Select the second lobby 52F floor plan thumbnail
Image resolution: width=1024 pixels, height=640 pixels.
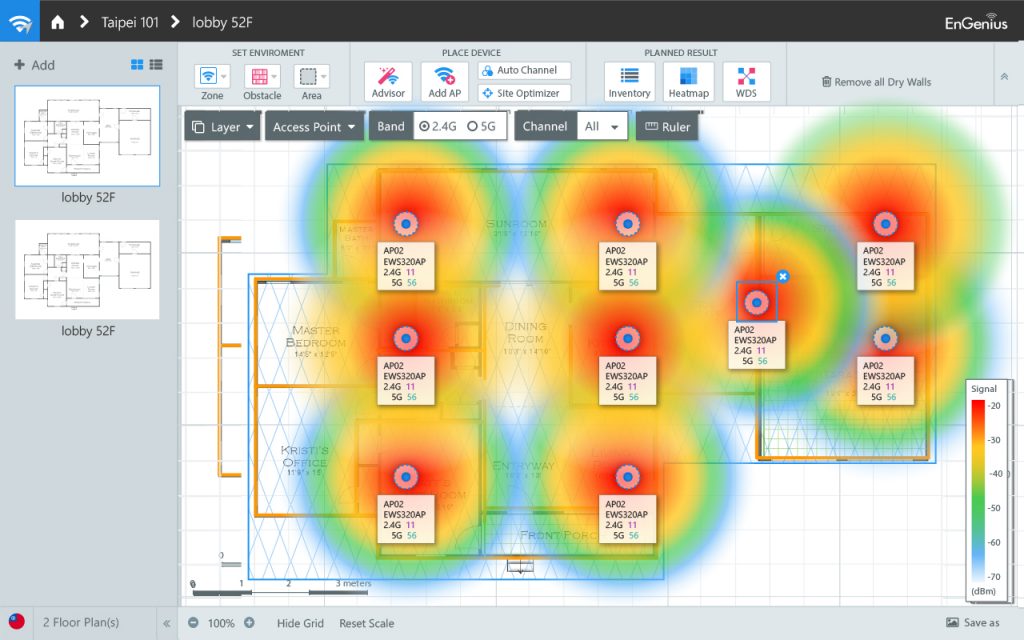[87, 270]
